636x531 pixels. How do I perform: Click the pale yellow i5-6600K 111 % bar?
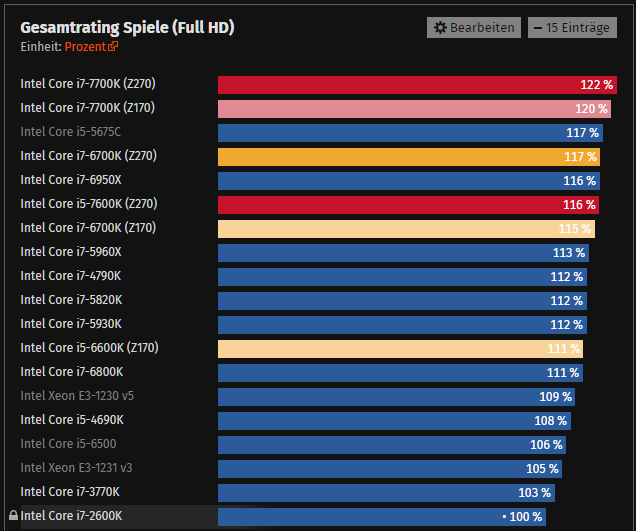[400, 348]
